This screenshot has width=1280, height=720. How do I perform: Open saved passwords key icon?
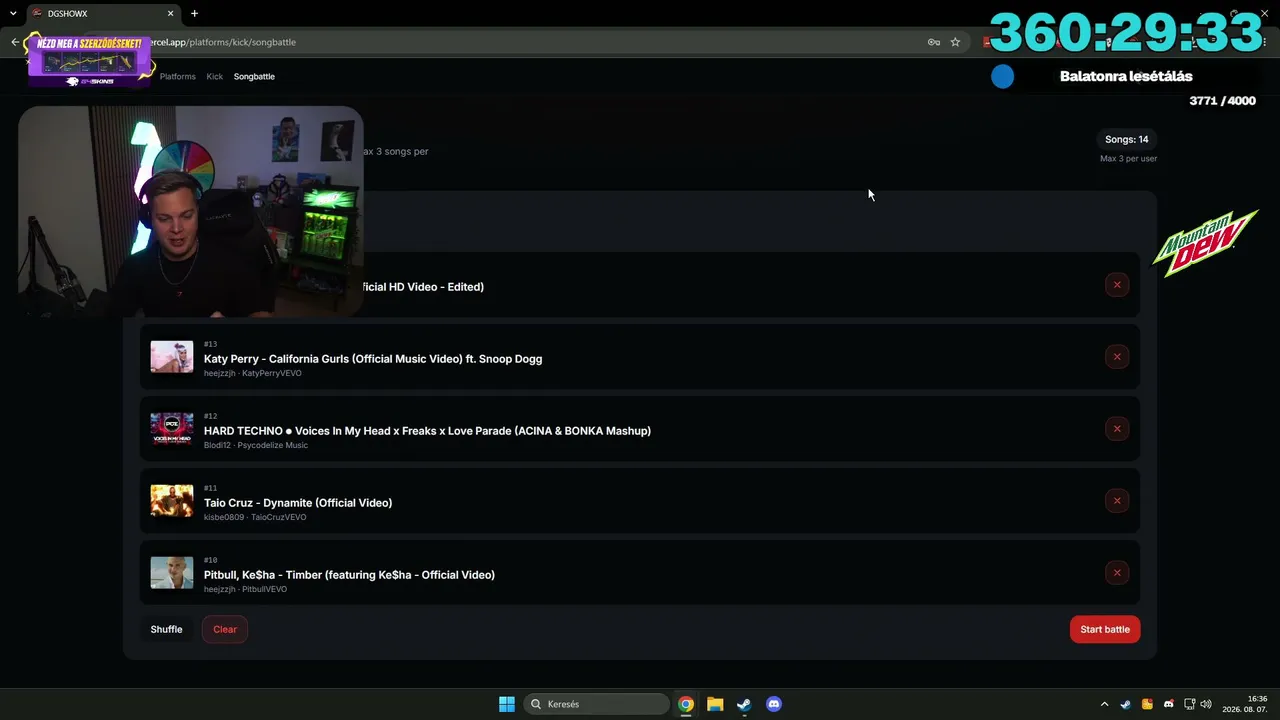click(933, 42)
